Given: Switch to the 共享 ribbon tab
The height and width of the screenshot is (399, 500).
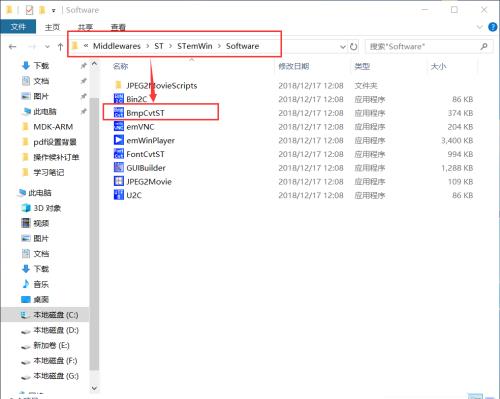Looking at the screenshot, I should point(85,27).
